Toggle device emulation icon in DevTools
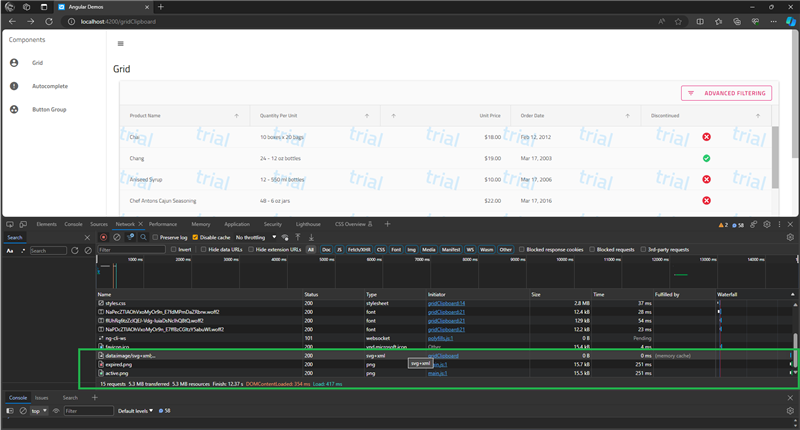 pos(24,224)
